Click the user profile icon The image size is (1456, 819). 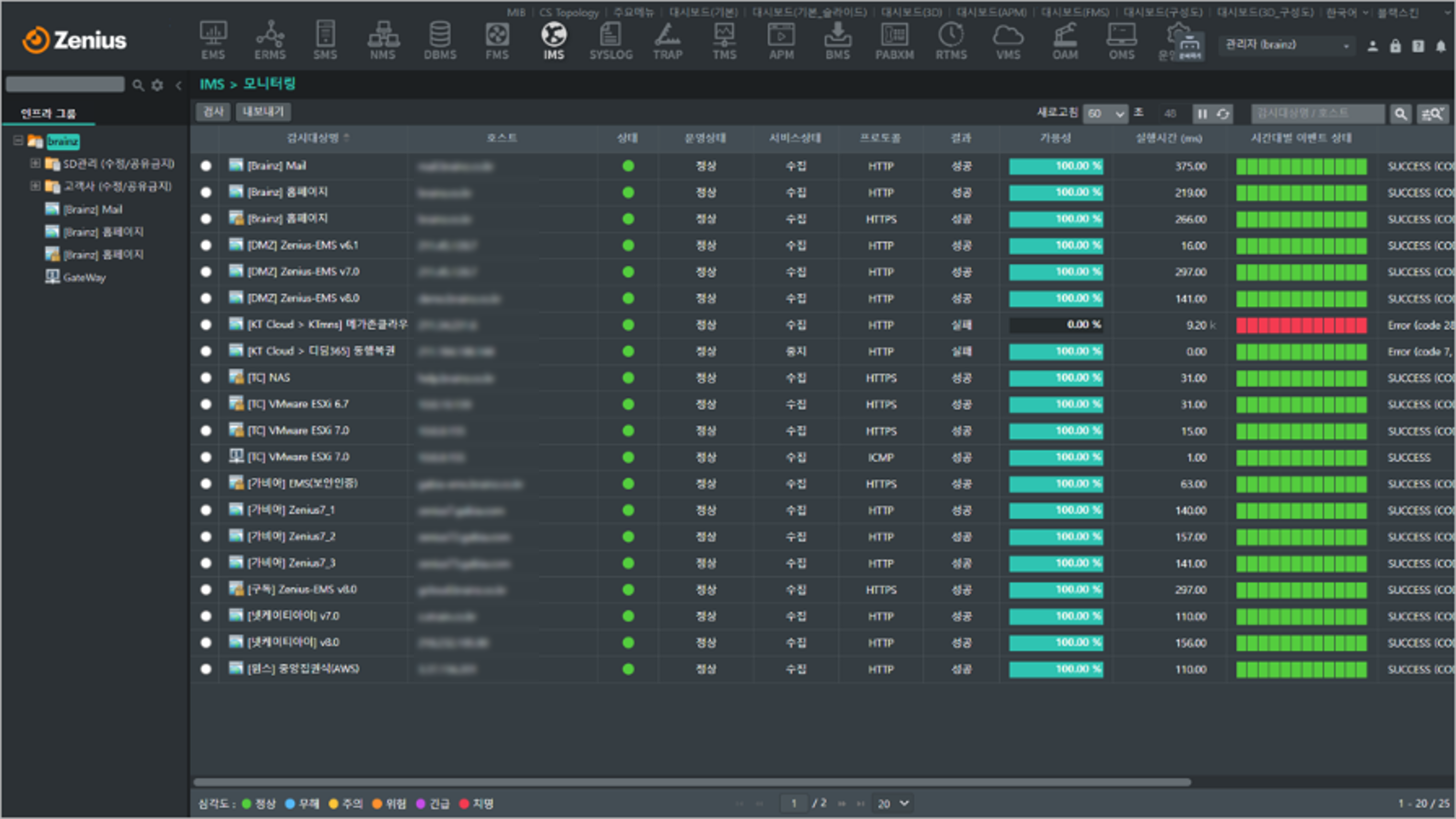(x=1373, y=47)
